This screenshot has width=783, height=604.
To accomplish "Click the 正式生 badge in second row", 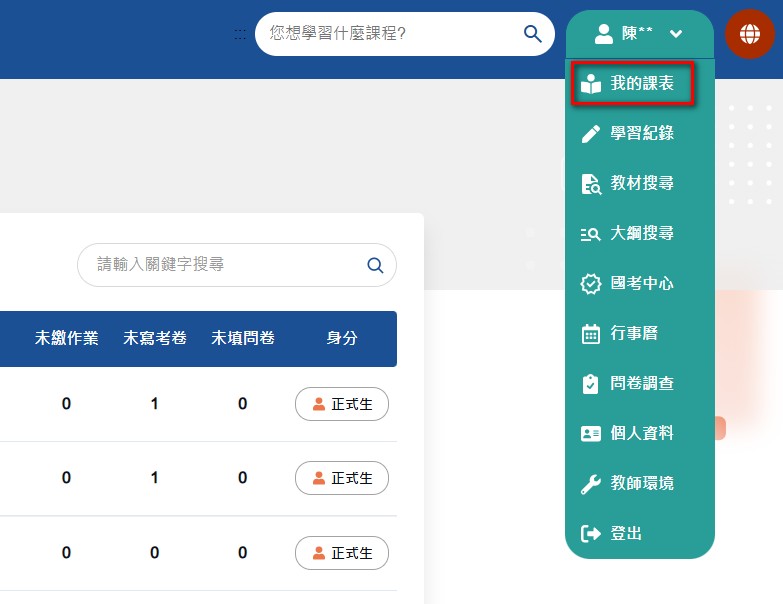I will coord(342,478).
